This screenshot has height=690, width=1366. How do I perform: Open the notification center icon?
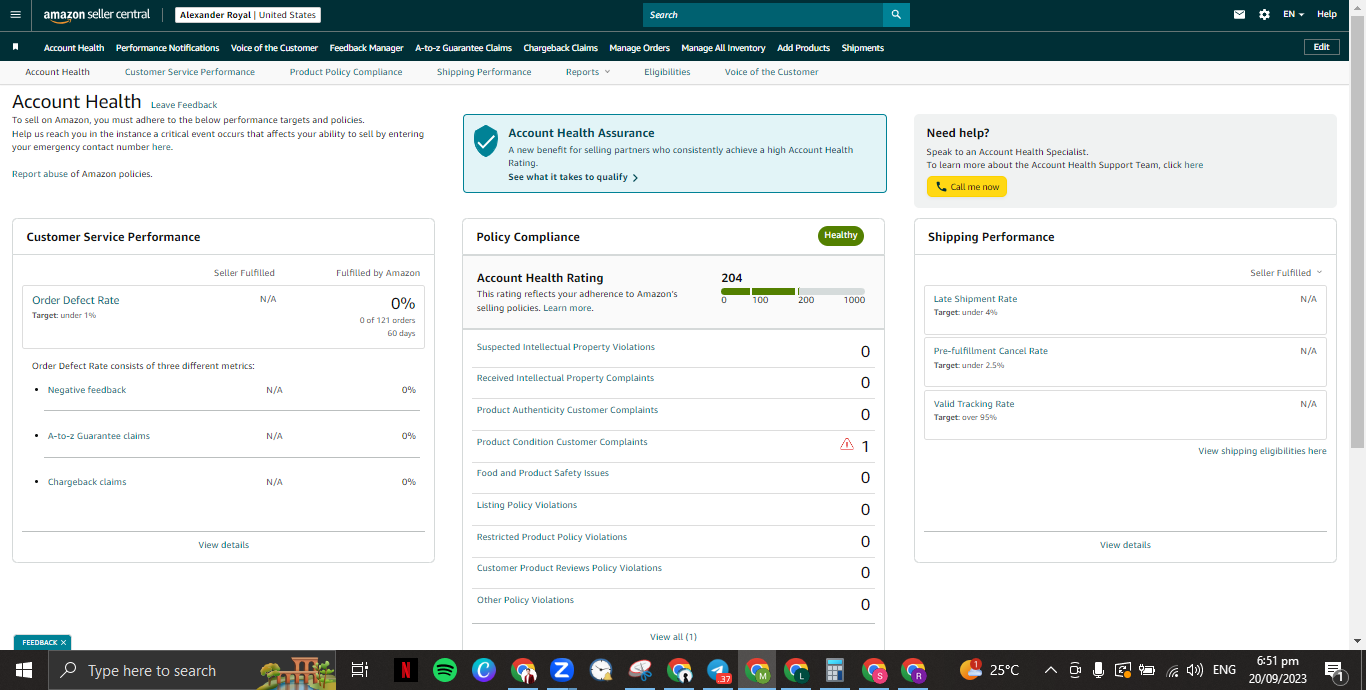point(1334,670)
